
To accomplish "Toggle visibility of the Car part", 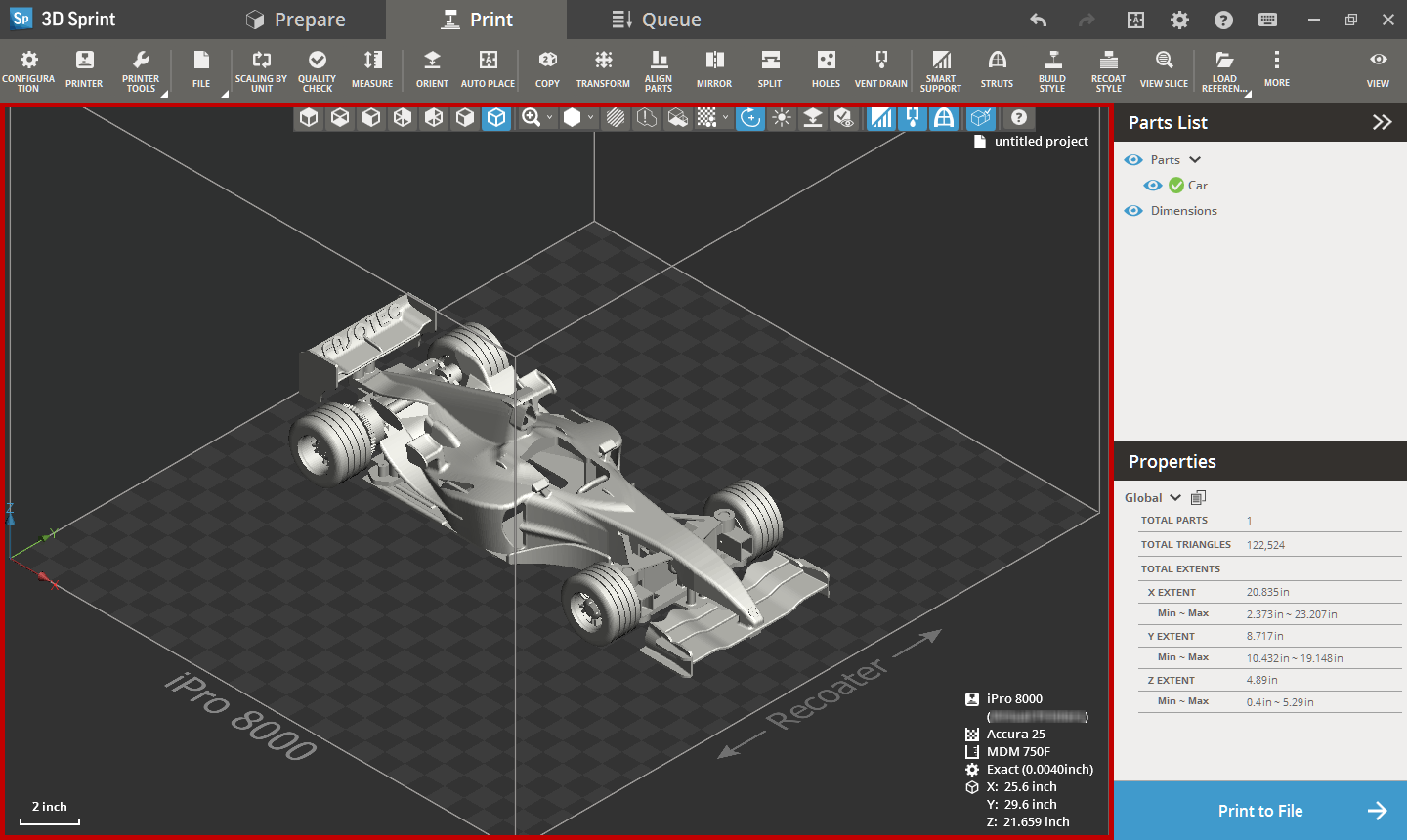I will pyautogui.click(x=1153, y=186).
